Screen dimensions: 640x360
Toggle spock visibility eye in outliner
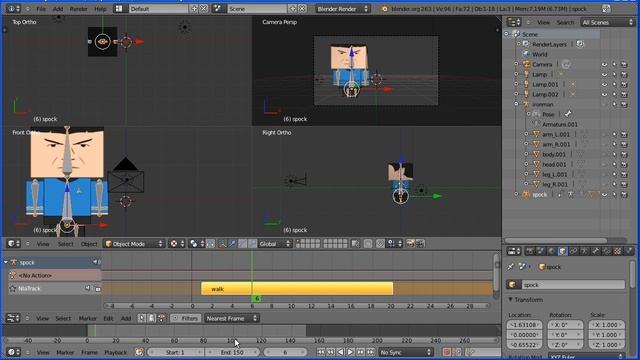click(604, 195)
